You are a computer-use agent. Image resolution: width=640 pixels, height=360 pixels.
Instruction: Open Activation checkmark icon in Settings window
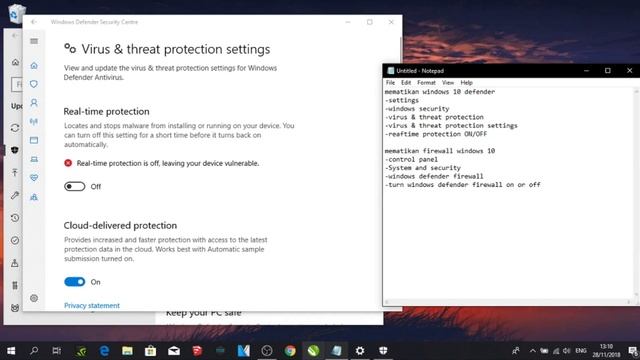tap(15, 240)
